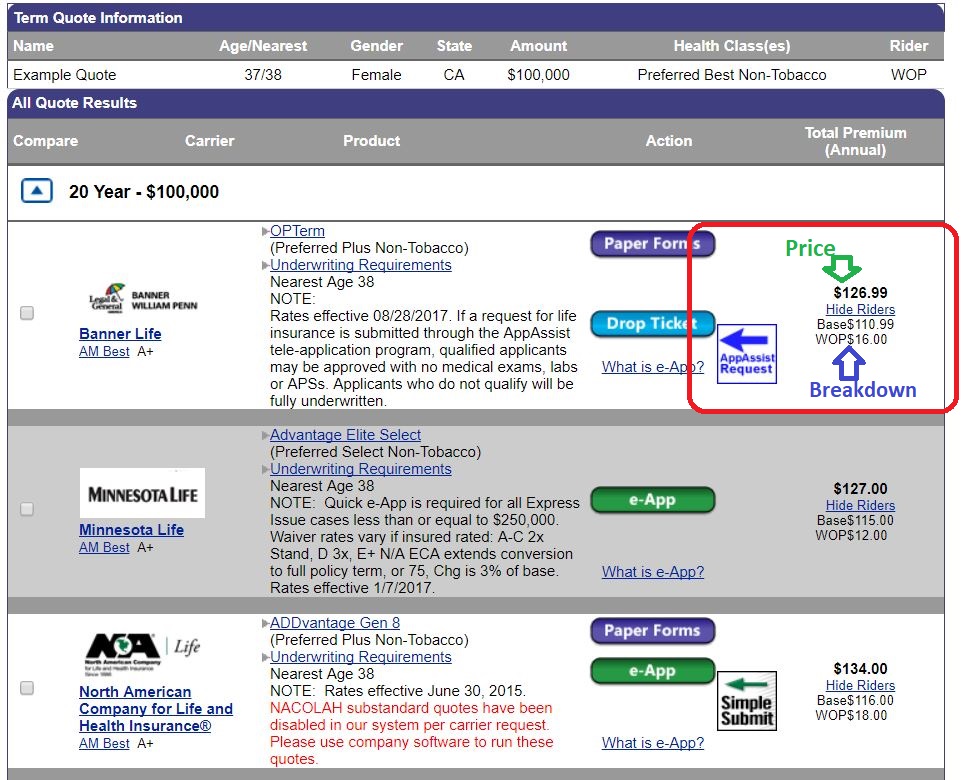
Task: Click the Drop Ticket button
Action: (x=652, y=324)
